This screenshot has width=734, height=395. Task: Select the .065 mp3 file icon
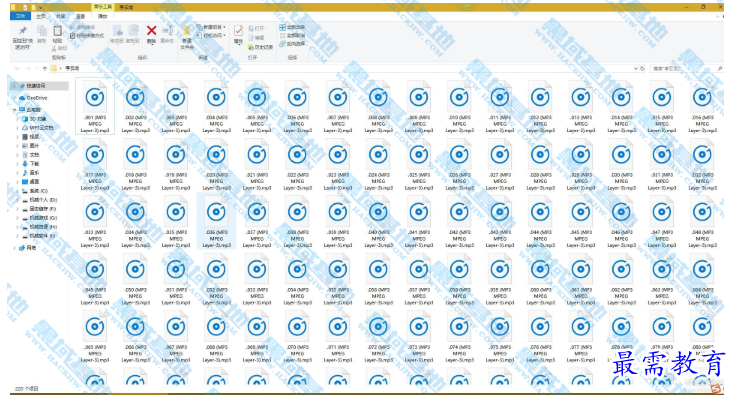click(x=95, y=327)
